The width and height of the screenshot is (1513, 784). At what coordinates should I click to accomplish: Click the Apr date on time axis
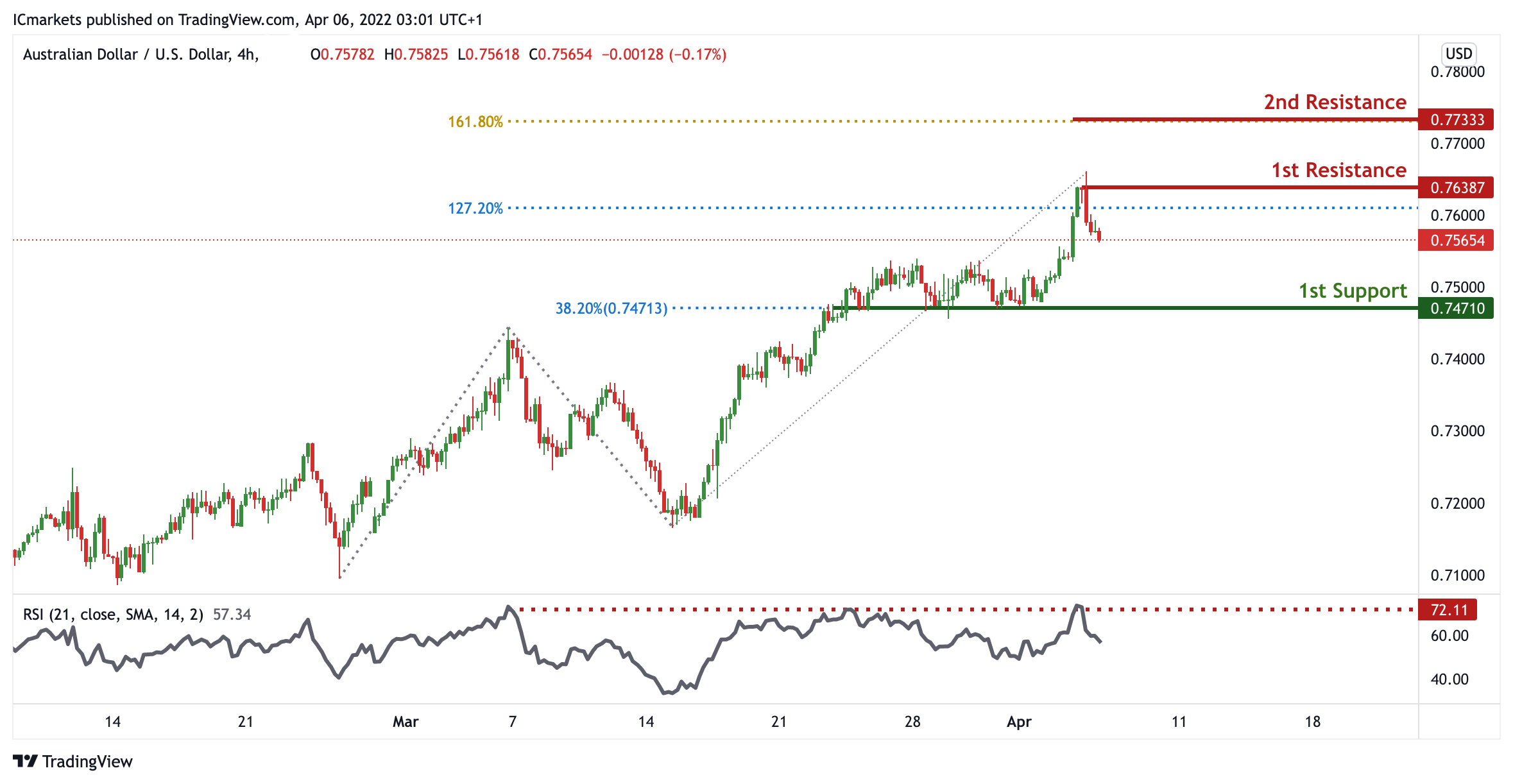click(1018, 722)
